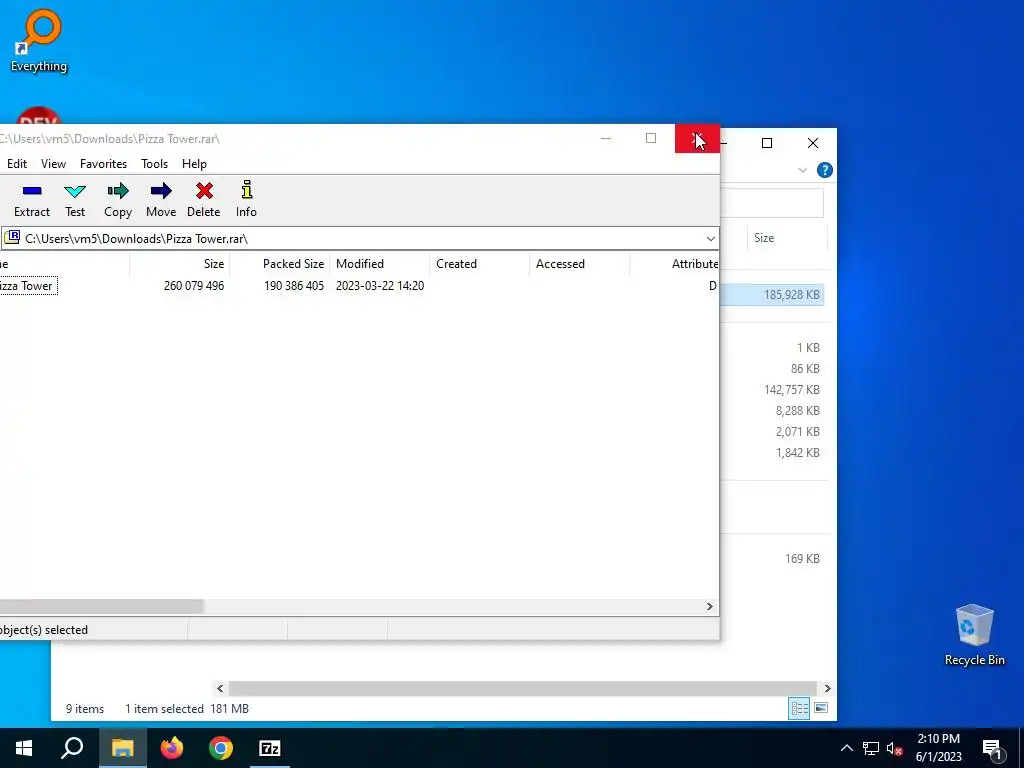Click packed size 190 386 405
The width and height of the screenshot is (1024, 768).
click(x=294, y=286)
